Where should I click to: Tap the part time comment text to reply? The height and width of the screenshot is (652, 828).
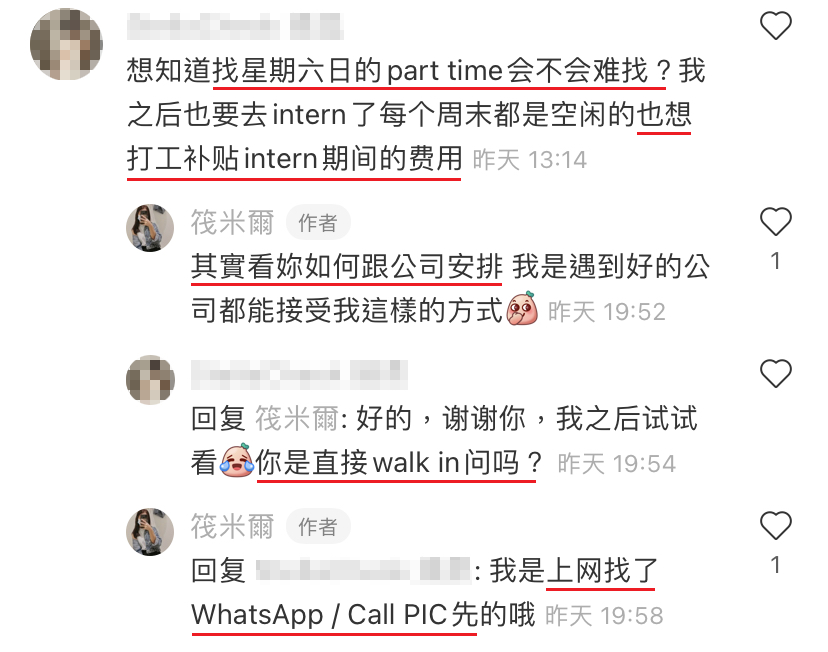coord(416,115)
